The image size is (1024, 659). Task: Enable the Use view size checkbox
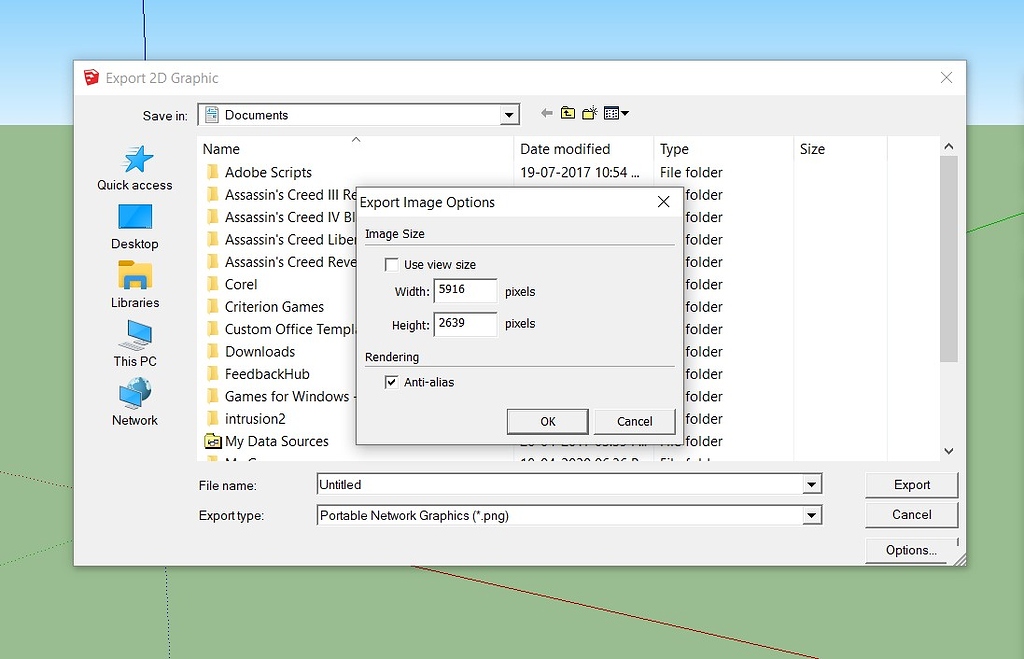click(391, 264)
